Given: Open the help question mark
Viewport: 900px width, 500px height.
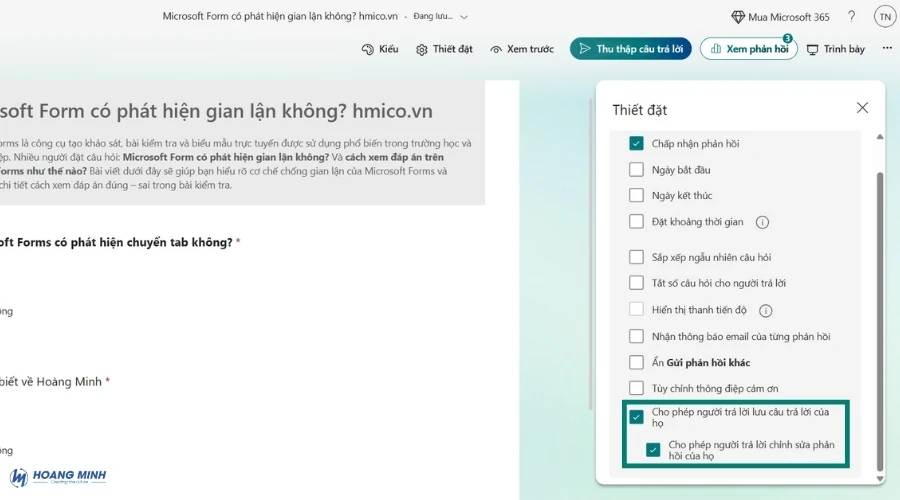Looking at the screenshot, I should [x=851, y=17].
